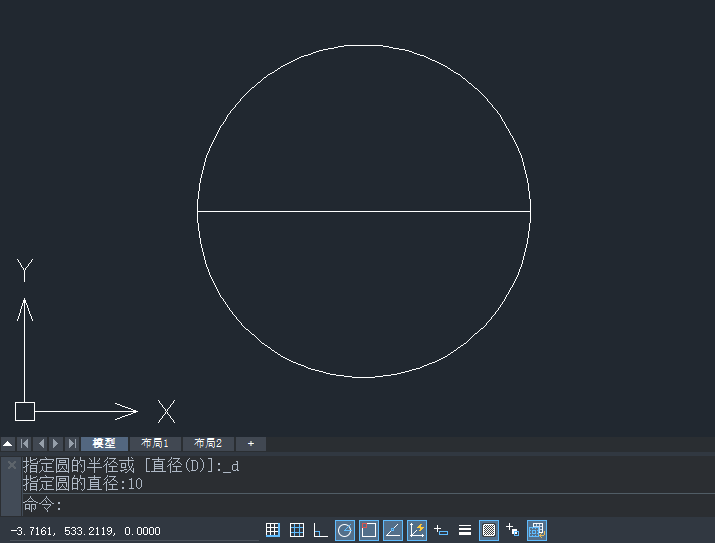Image resolution: width=715 pixels, height=543 pixels.
Task: Jump to first layout tab arrow
Action: point(25,444)
